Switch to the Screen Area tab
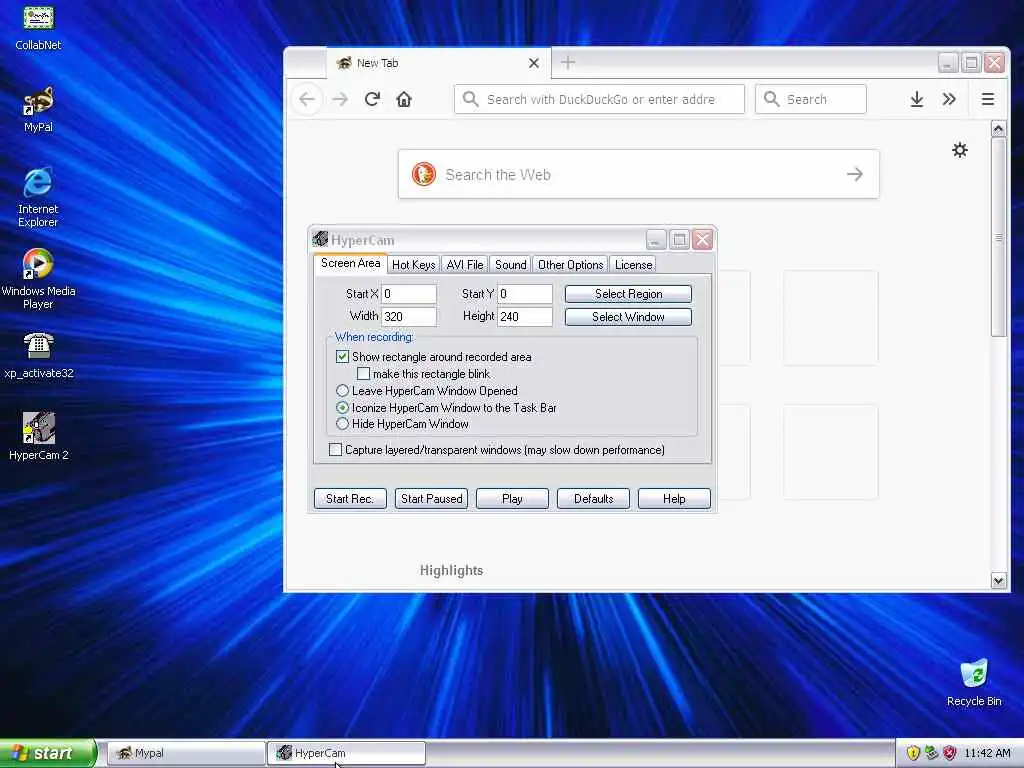The image size is (1024, 768). click(x=350, y=263)
